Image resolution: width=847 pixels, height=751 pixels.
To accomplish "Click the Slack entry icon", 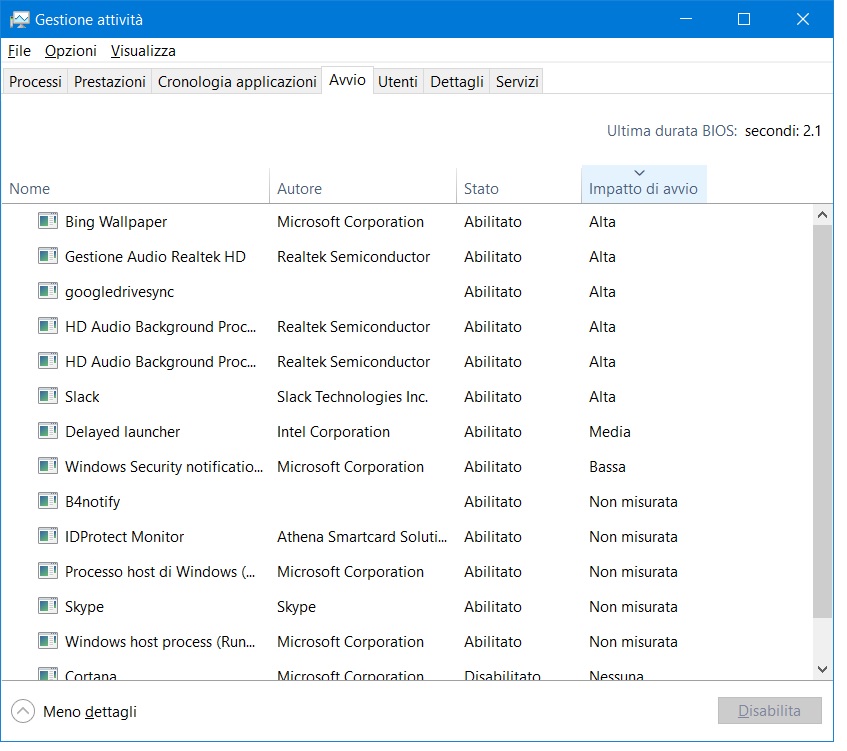I will point(48,396).
